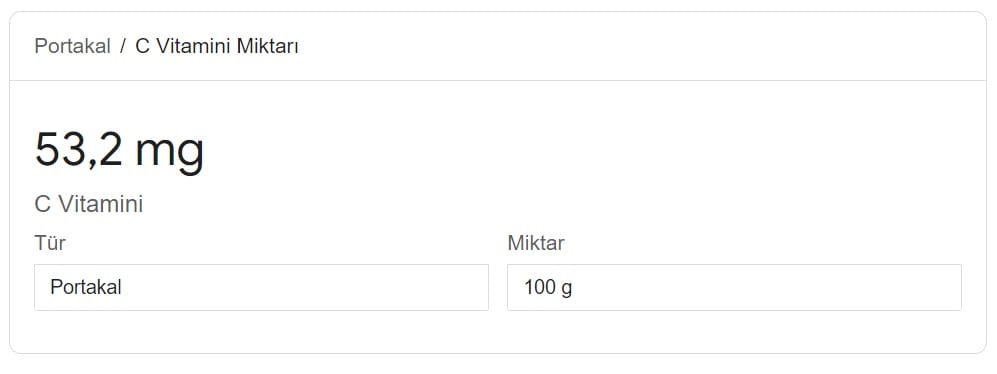997x374 pixels.
Task: Focus the Portakal selection box
Action: click(261, 287)
